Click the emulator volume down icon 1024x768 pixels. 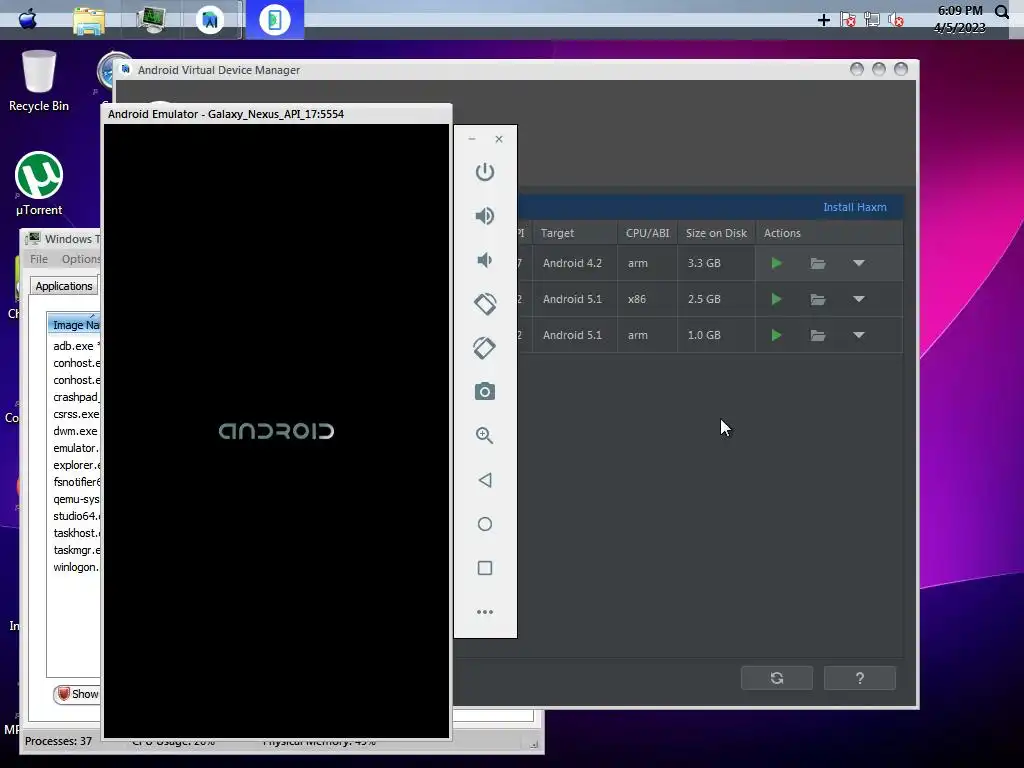(485, 260)
